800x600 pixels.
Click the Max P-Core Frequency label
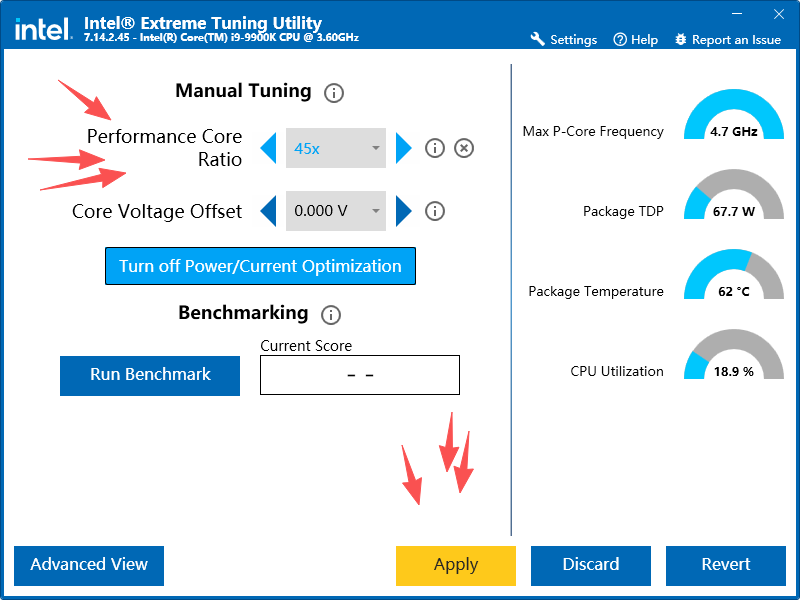pos(593,131)
